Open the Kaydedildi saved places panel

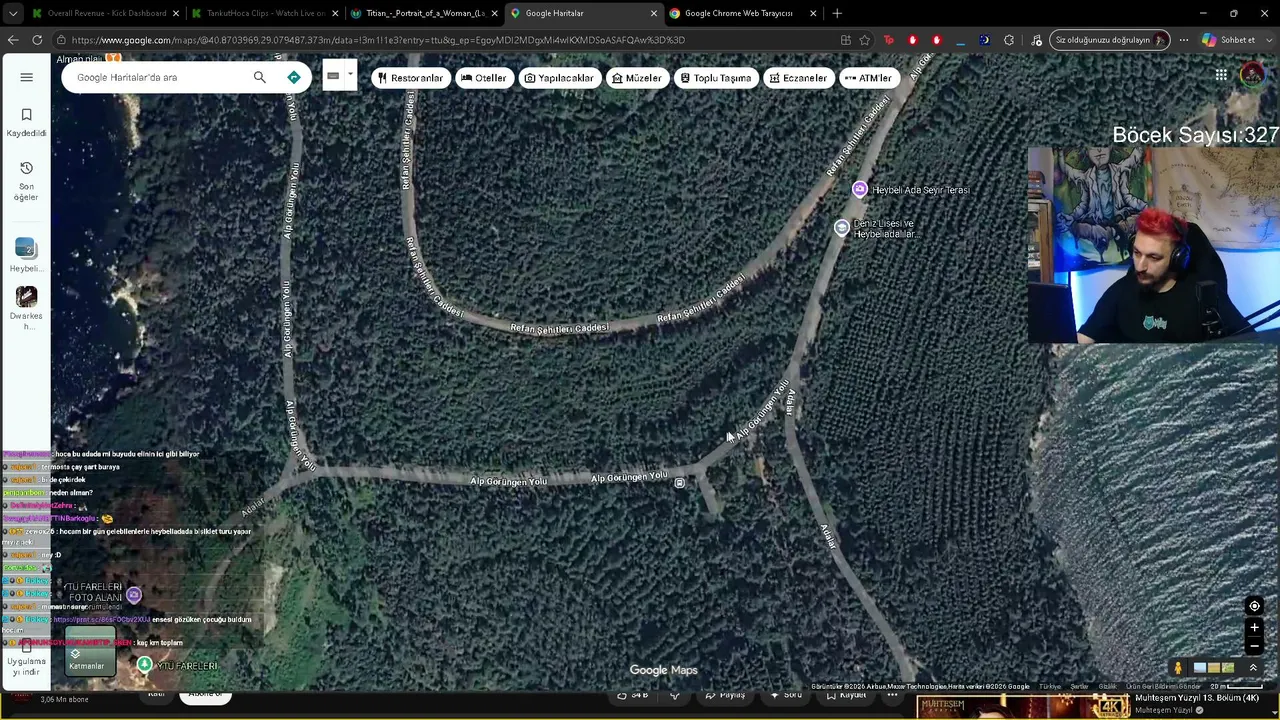pos(26,122)
